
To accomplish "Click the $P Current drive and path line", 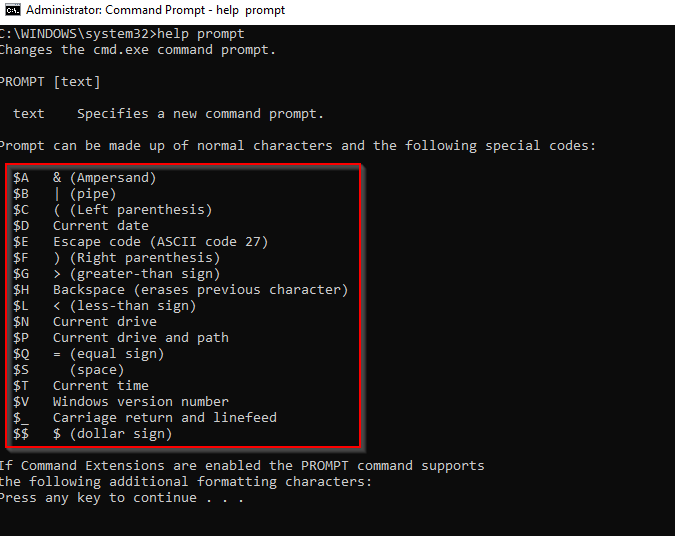I will tap(120, 338).
